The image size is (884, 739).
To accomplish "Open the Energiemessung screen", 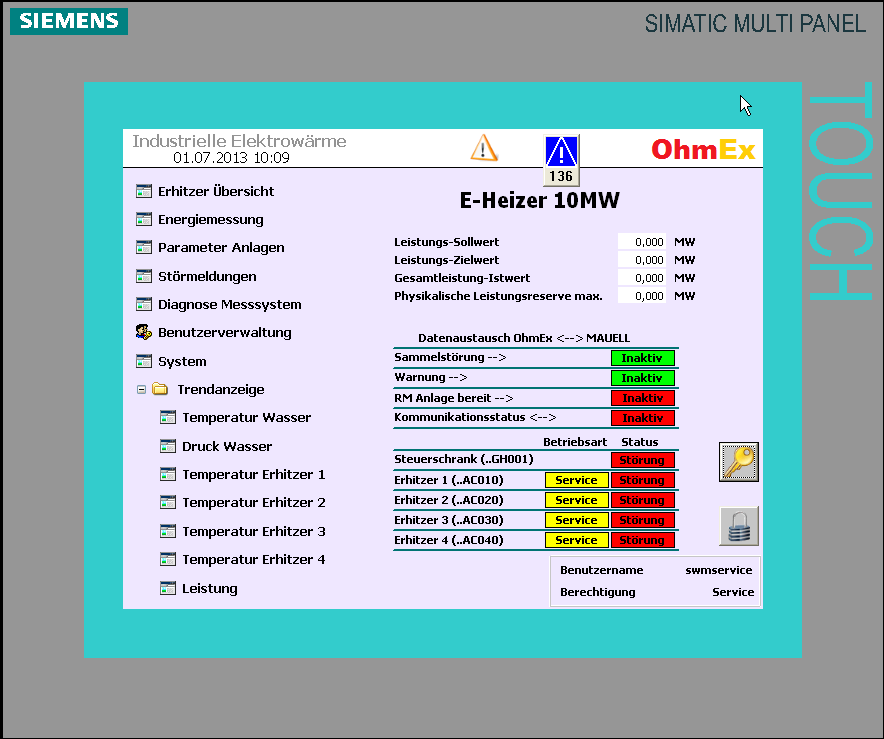I will (x=211, y=220).
